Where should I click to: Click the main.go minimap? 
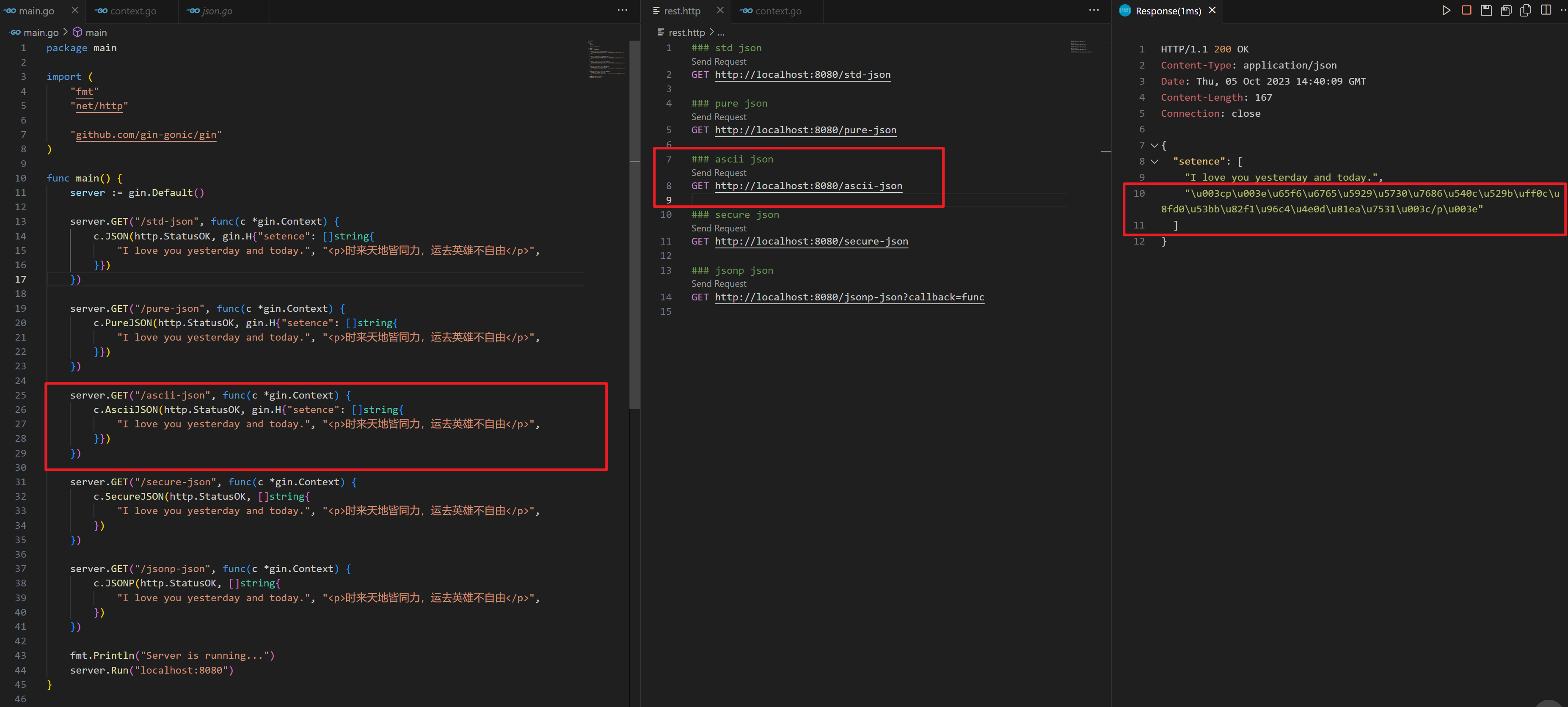pyautogui.click(x=606, y=59)
